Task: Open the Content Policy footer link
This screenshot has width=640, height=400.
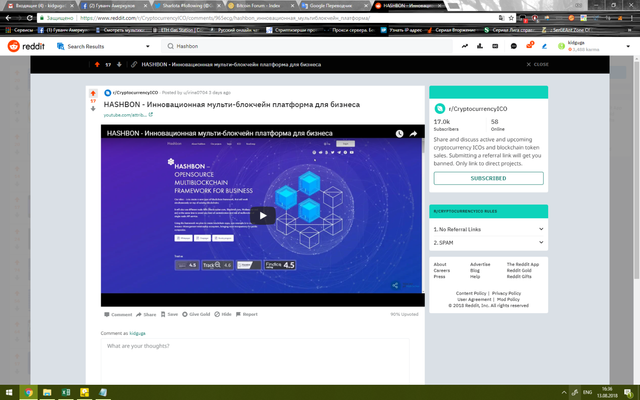Action: [471, 293]
